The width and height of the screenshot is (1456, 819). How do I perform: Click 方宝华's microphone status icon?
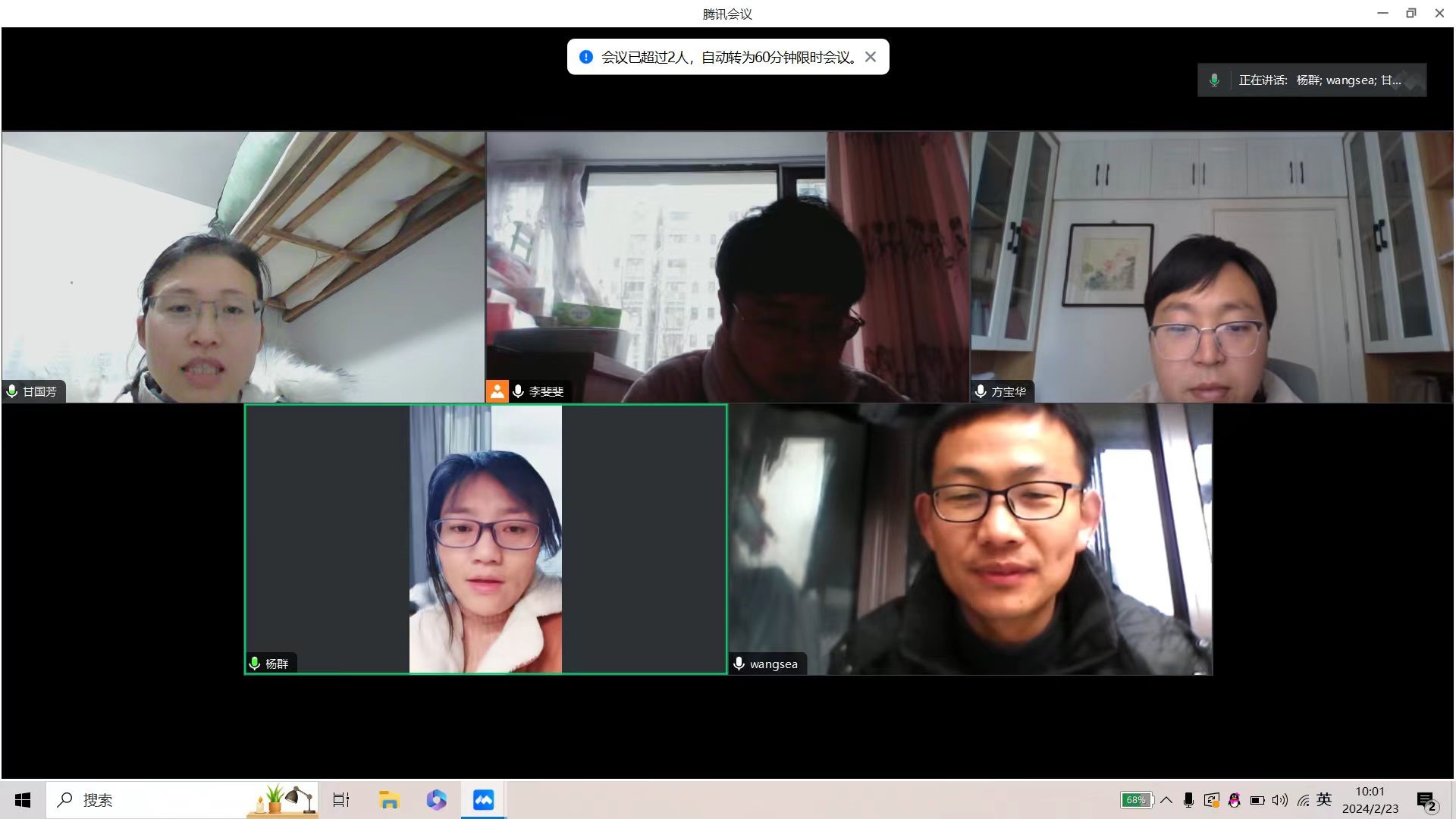point(981,391)
